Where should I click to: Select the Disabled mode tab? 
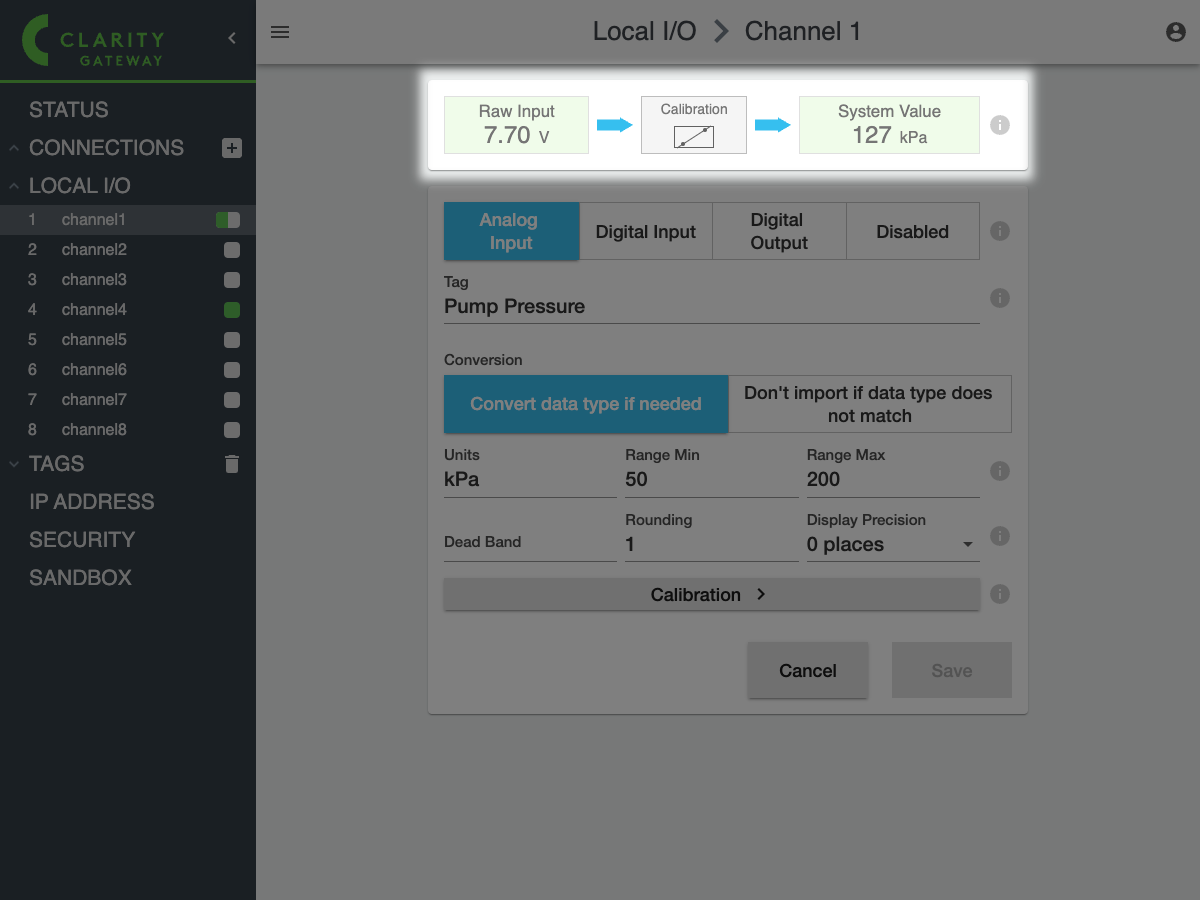coord(912,232)
